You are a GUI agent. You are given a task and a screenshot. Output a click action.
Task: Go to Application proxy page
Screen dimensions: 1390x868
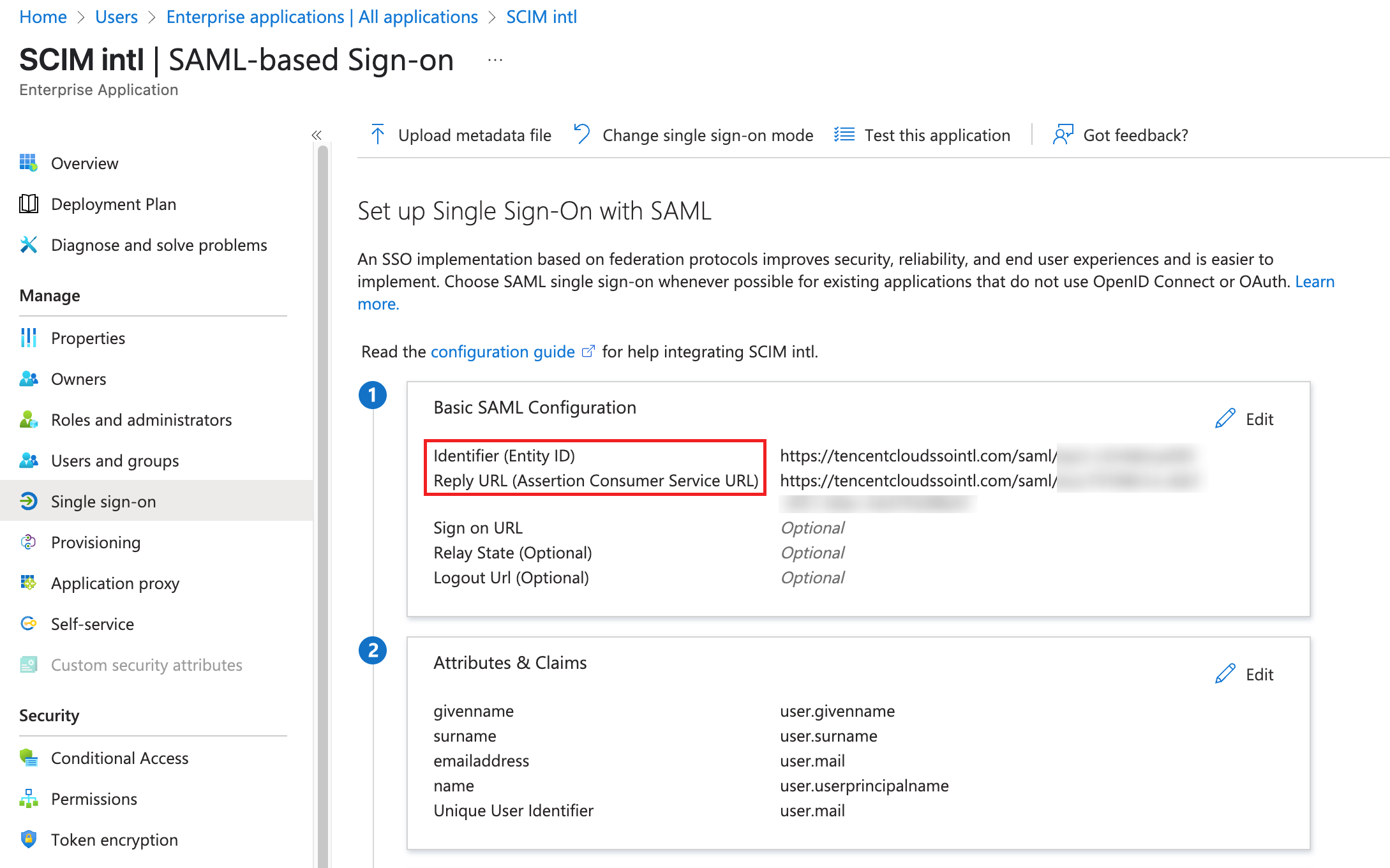click(x=115, y=583)
